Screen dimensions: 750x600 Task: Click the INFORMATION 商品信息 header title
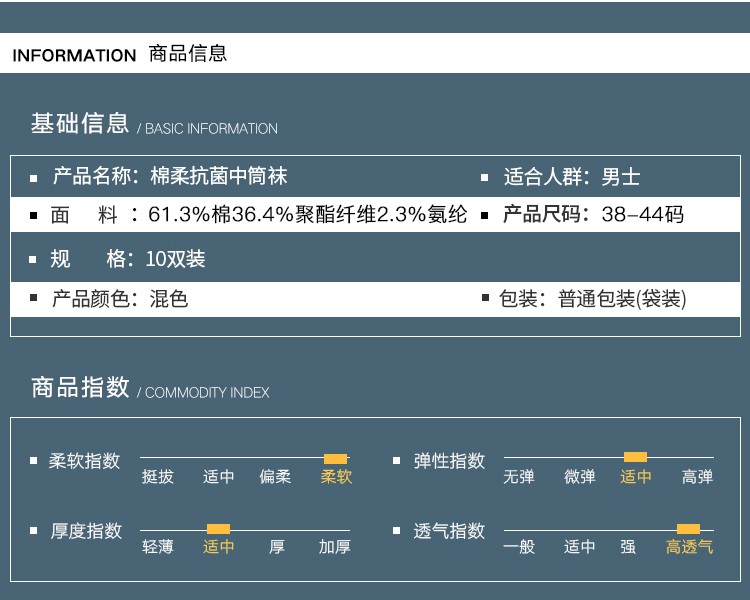click(119, 54)
